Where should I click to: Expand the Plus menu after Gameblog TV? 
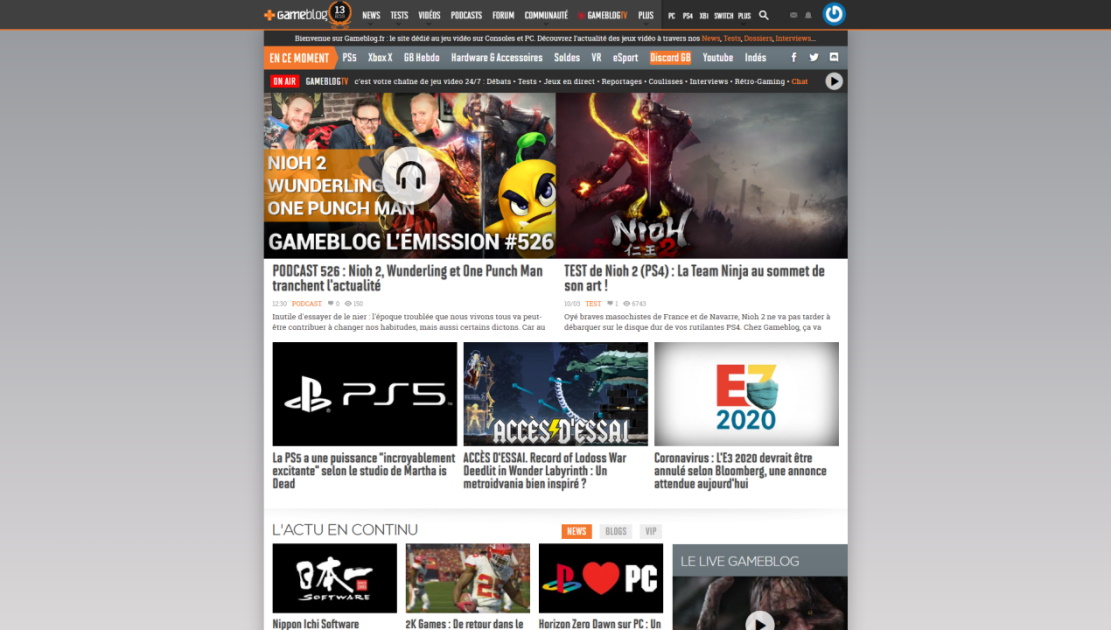[645, 15]
